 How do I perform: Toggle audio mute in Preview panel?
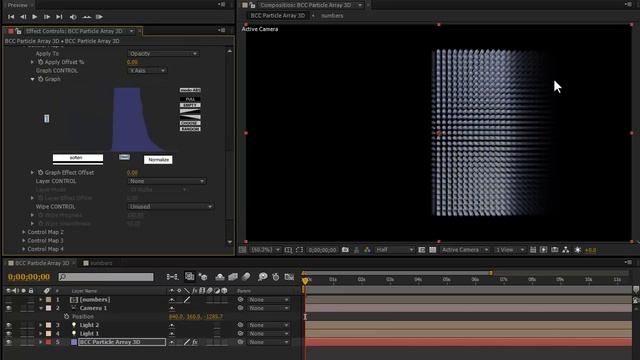(x=73, y=17)
